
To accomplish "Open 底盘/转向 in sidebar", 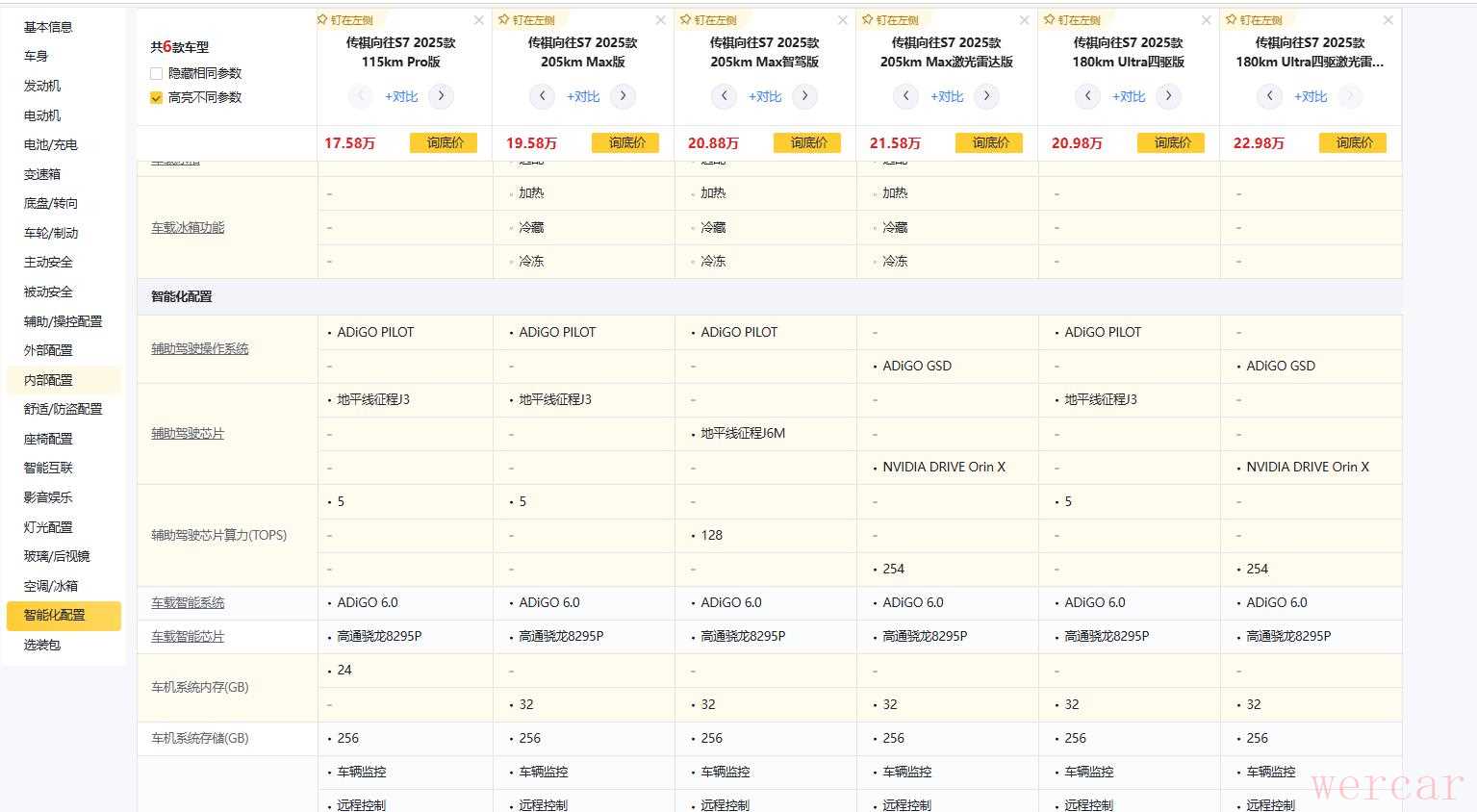I will (x=51, y=203).
